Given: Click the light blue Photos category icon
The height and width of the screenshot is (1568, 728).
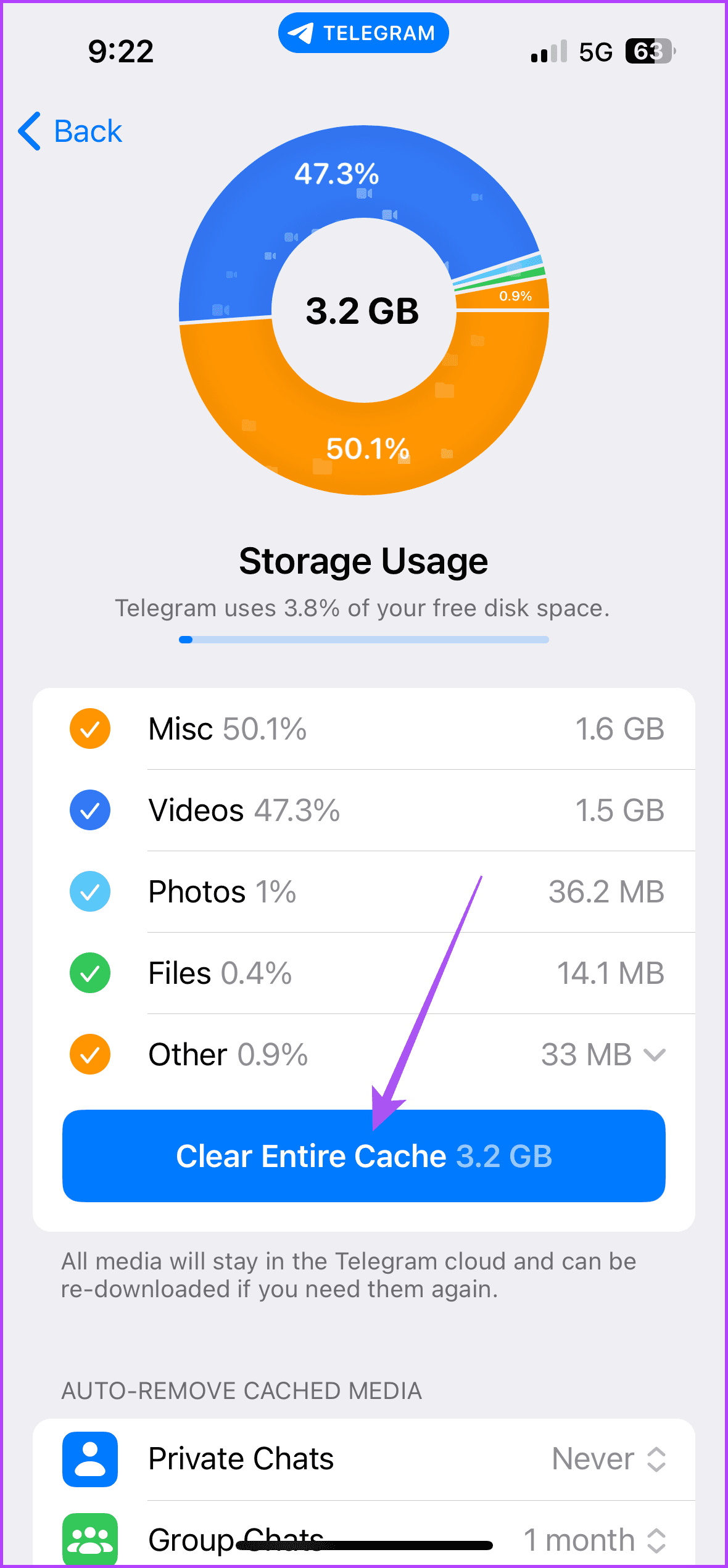Looking at the screenshot, I should 90,891.
